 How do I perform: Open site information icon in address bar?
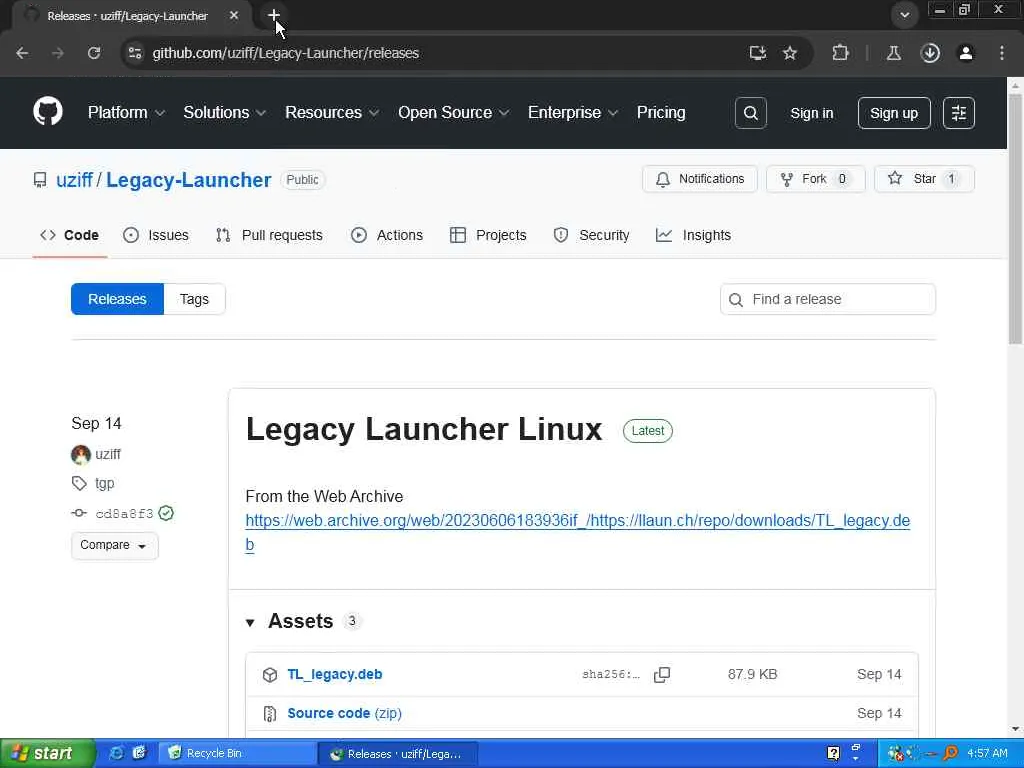pos(135,53)
